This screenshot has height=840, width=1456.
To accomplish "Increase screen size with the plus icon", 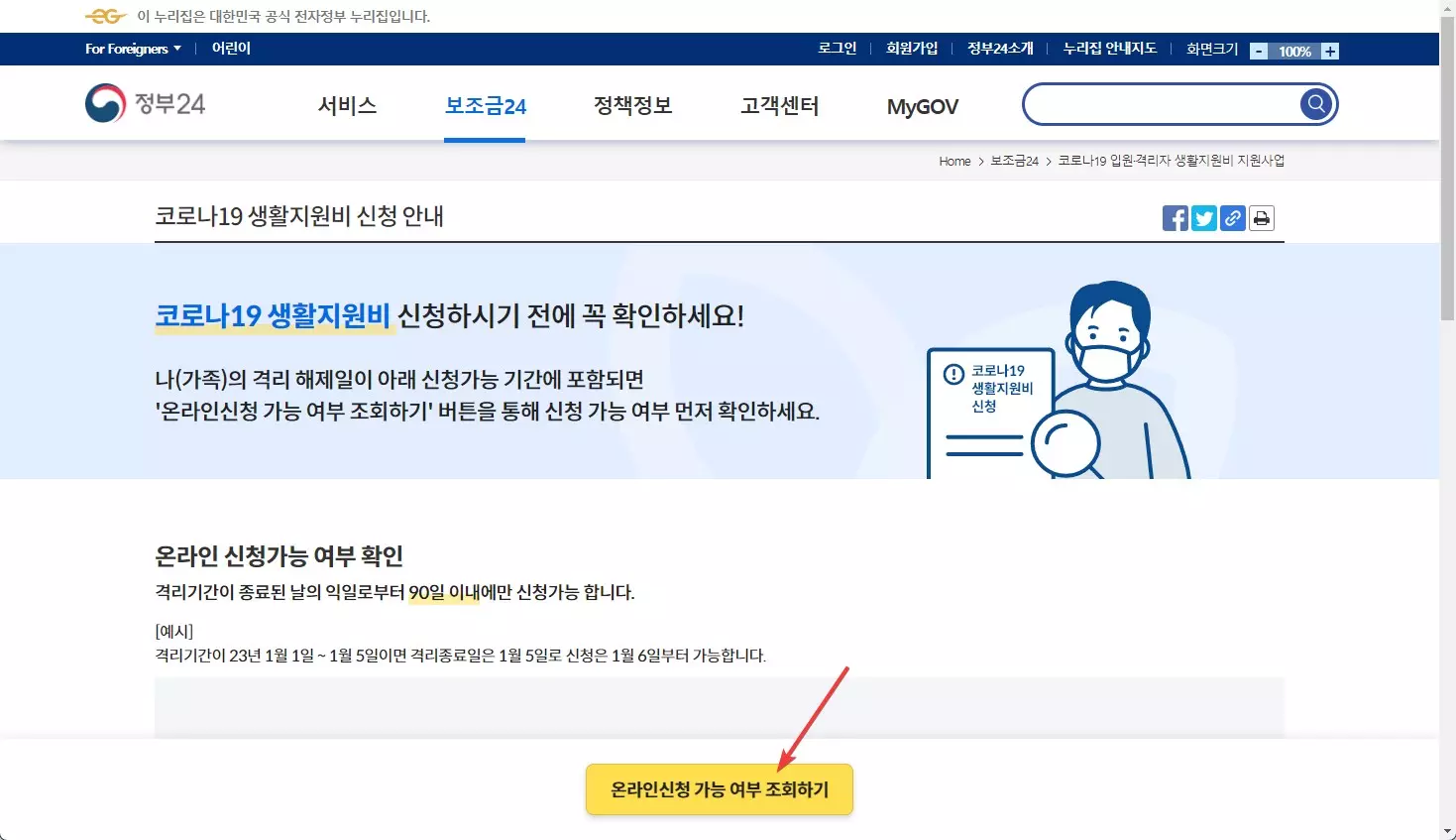I will click(x=1328, y=50).
